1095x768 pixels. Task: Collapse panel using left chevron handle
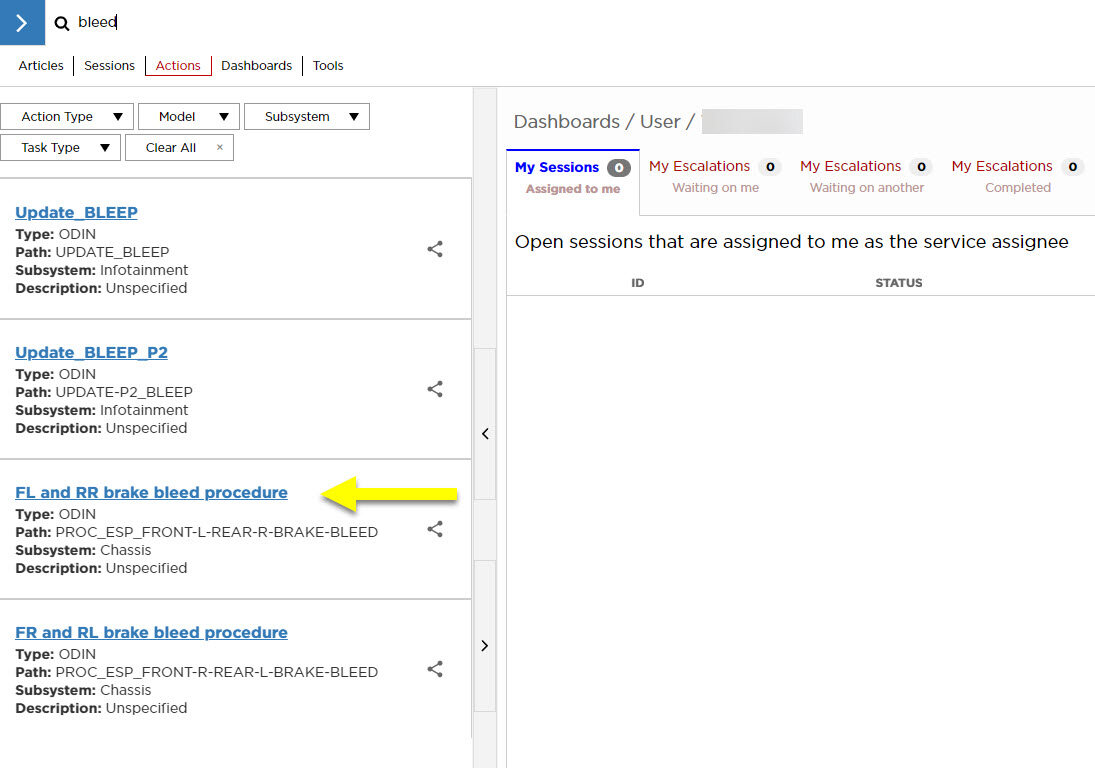pyautogui.click(x=484, y=434)
